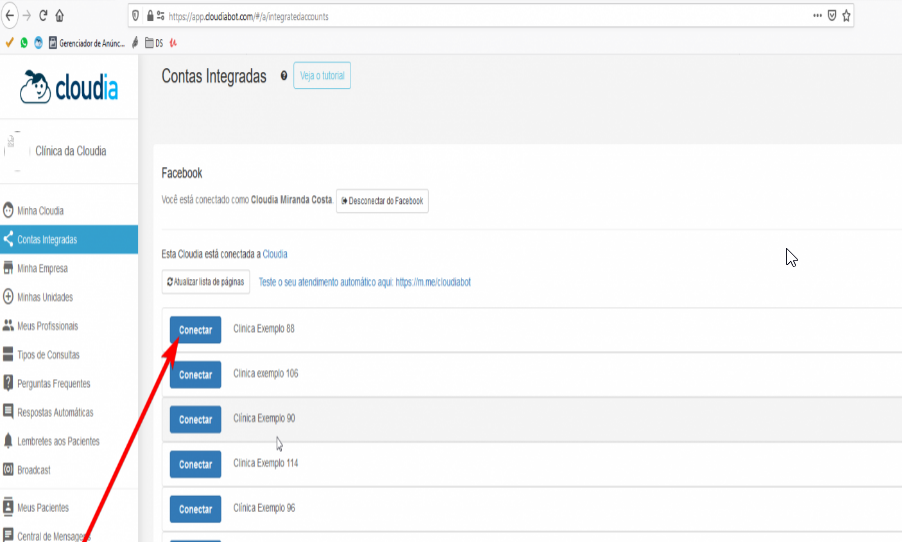Click Desconectar do Facebook button

pyautogui.click(x=382, y=201)
